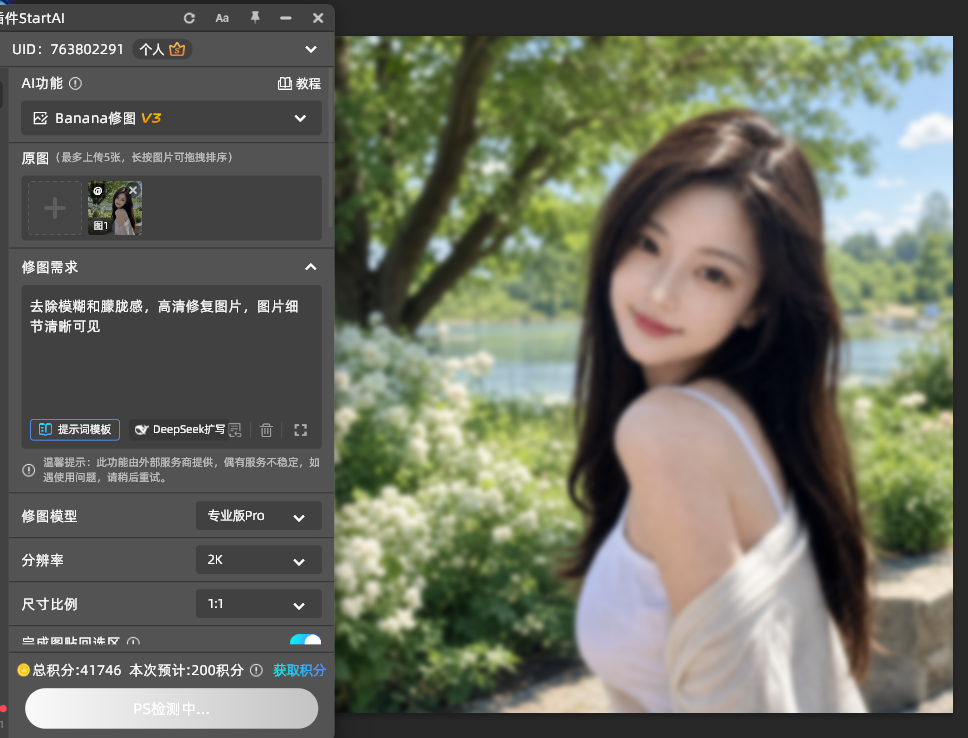Screen dimensions: 968x738
Task: Open the 分辨率 2K dropdown
Action: click(259, 560)
